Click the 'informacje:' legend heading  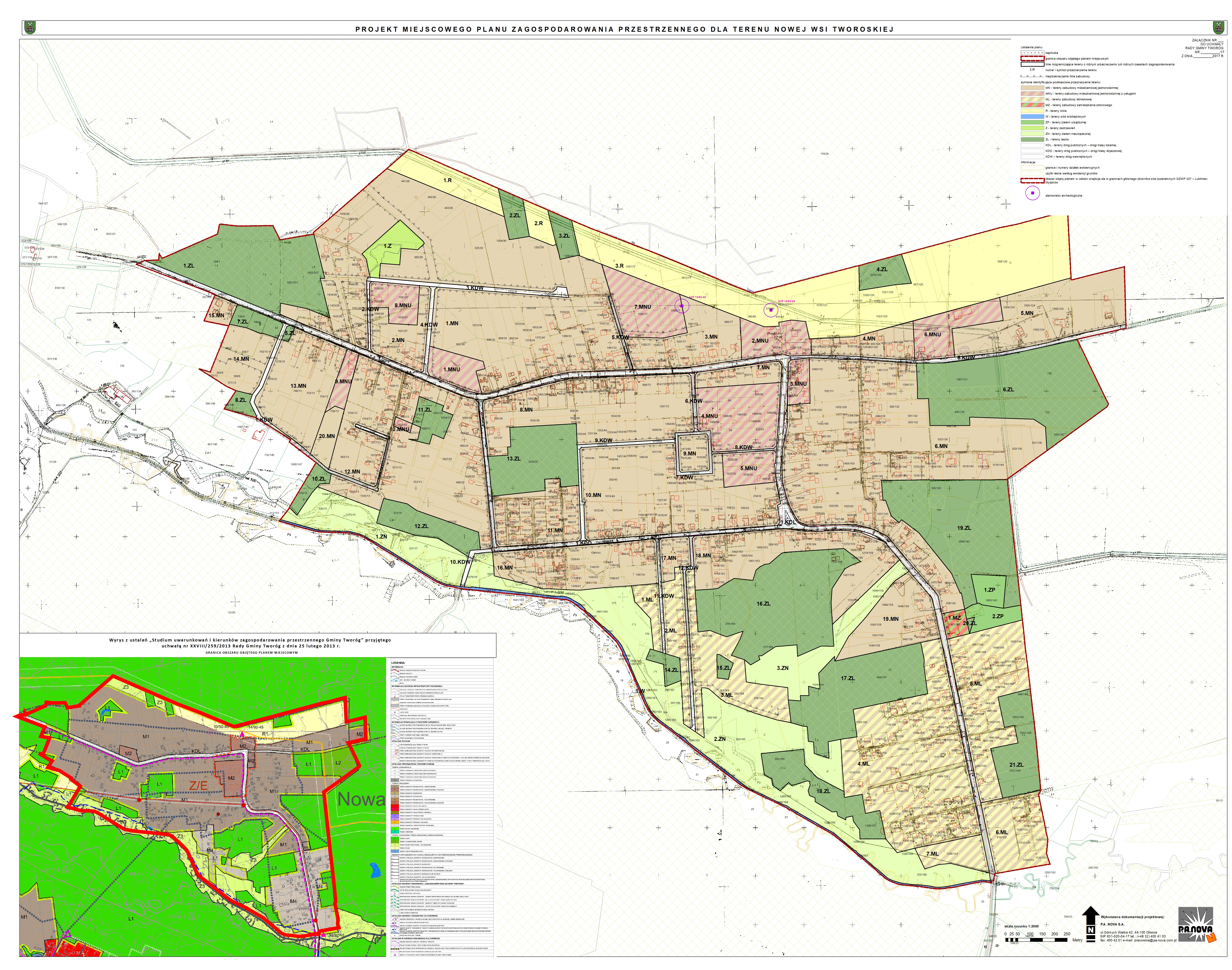pyautogui.click(x=1029, y=162)
